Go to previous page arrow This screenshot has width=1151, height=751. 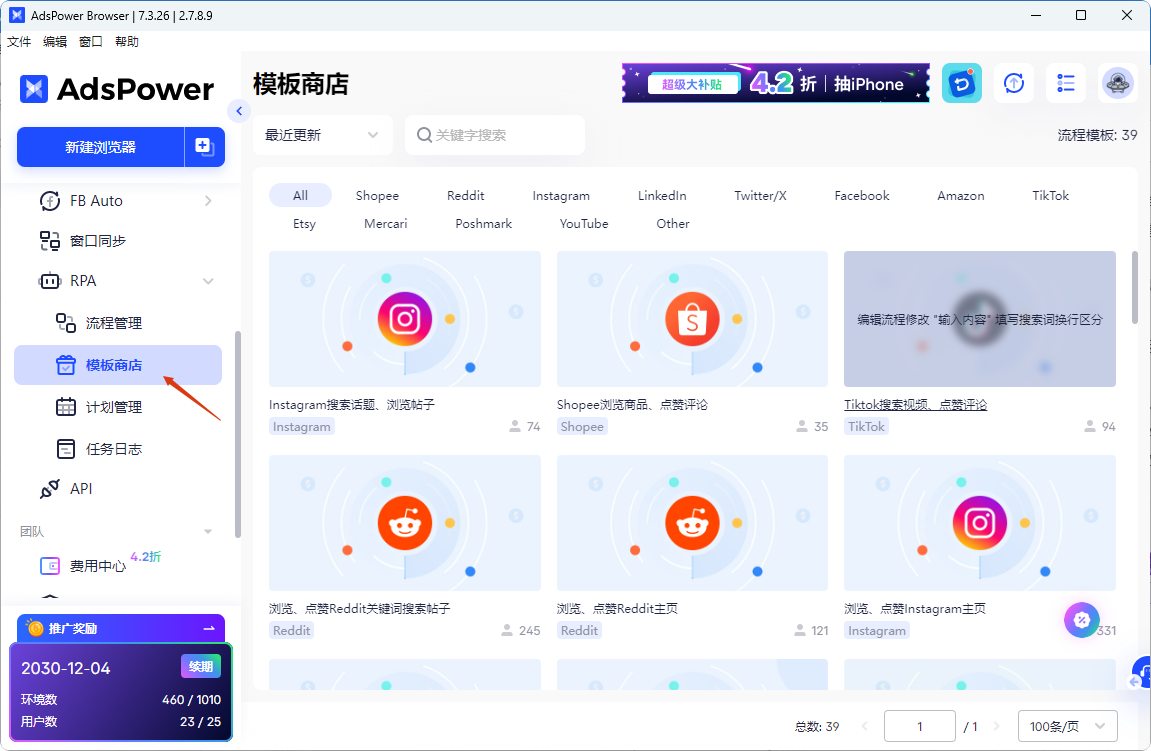tap(864, 726)
